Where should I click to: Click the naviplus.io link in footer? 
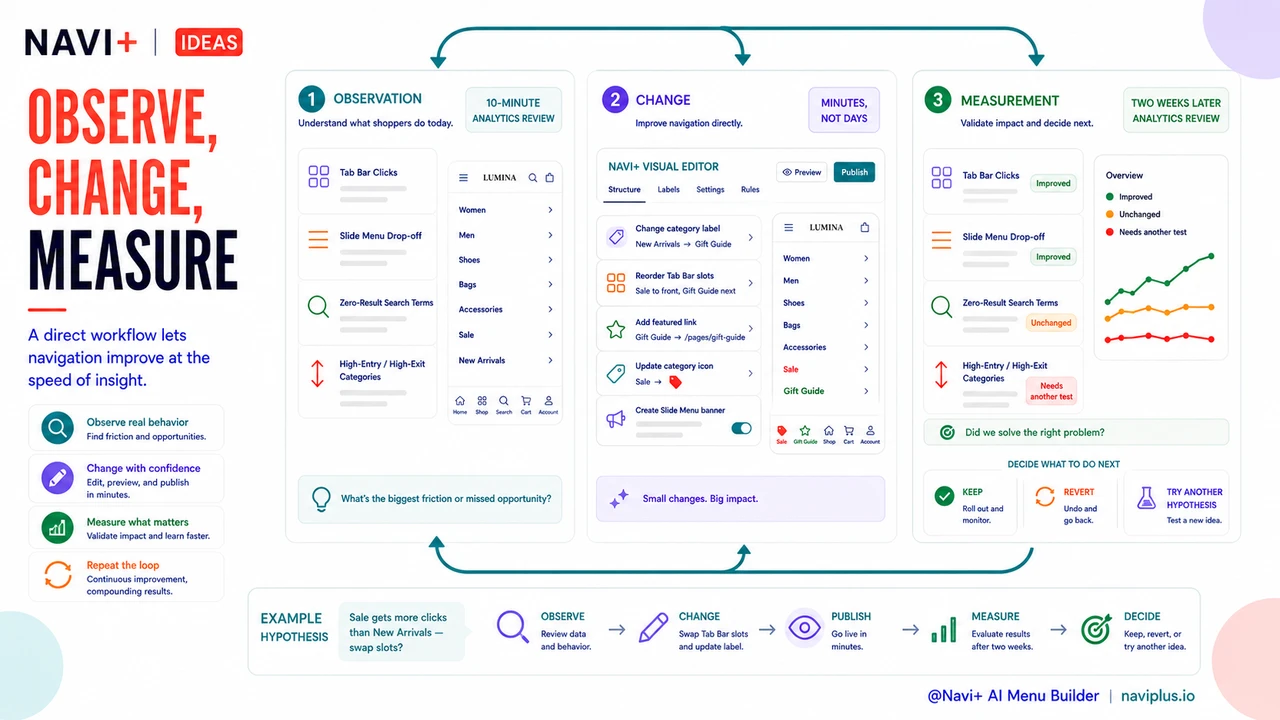tap(1158, 696)
